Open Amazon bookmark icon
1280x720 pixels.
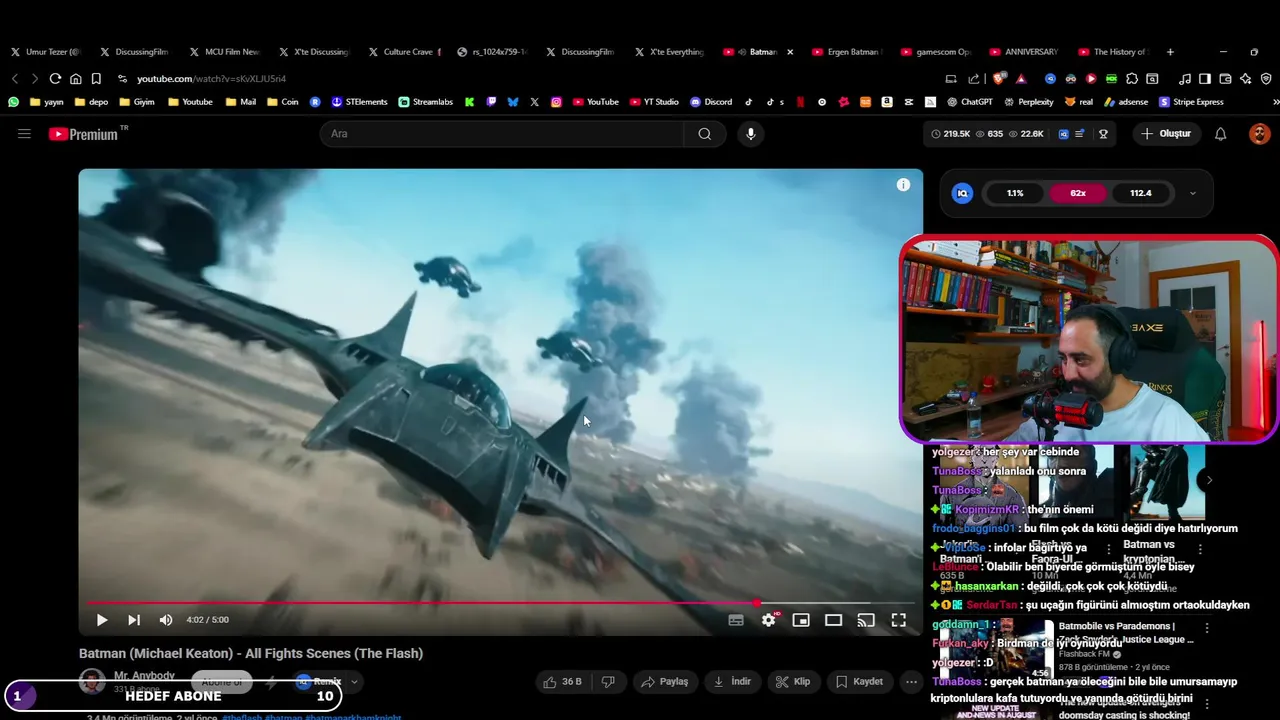(x=887, y=102)
